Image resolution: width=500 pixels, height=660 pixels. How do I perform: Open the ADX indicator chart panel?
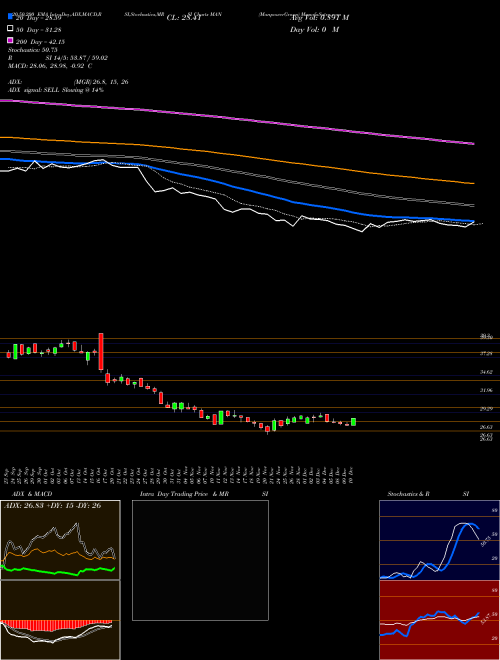(60, 540)
